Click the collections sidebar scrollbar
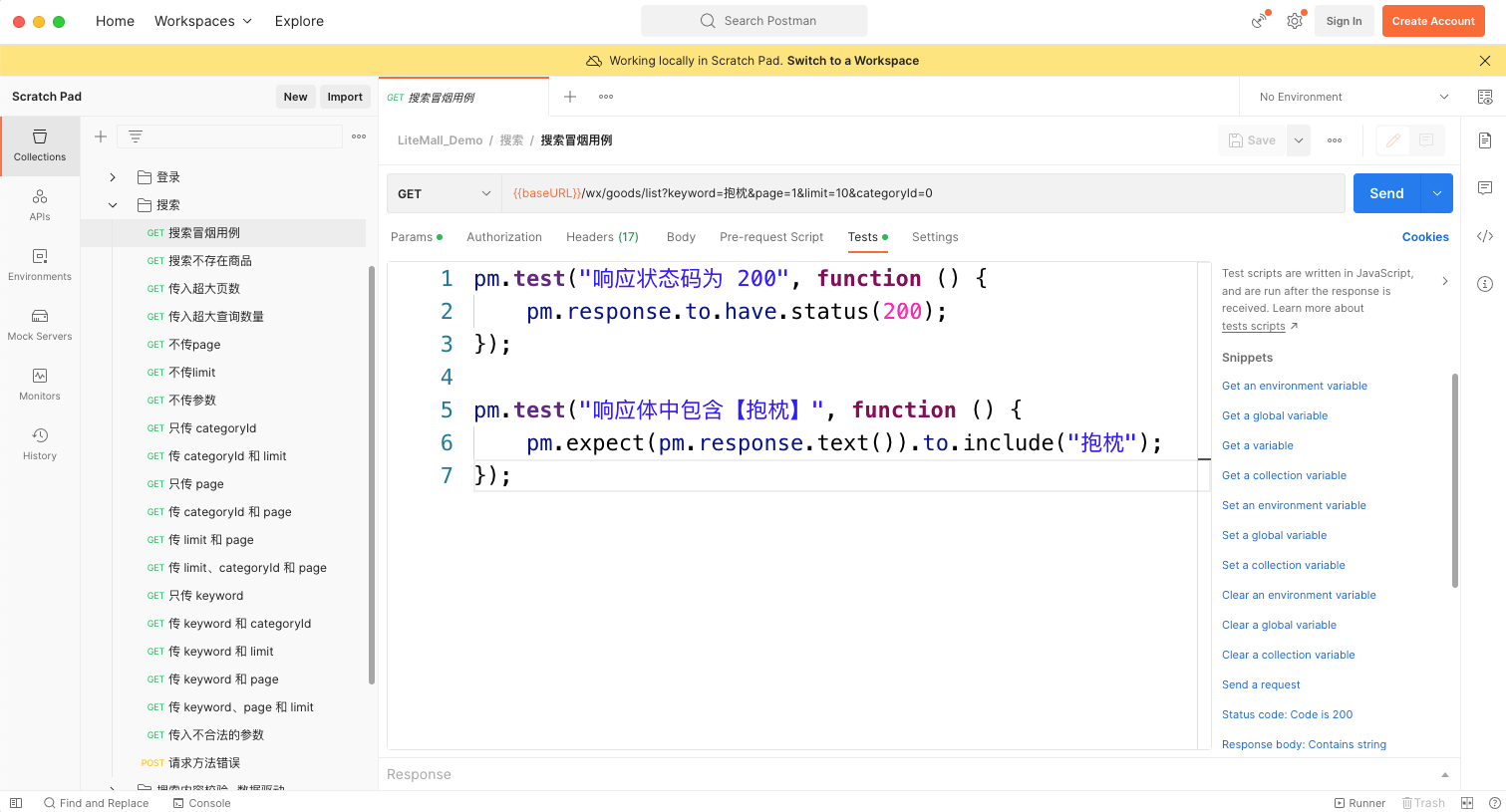Screen dimensions: 1506x812 pos(372,474)
